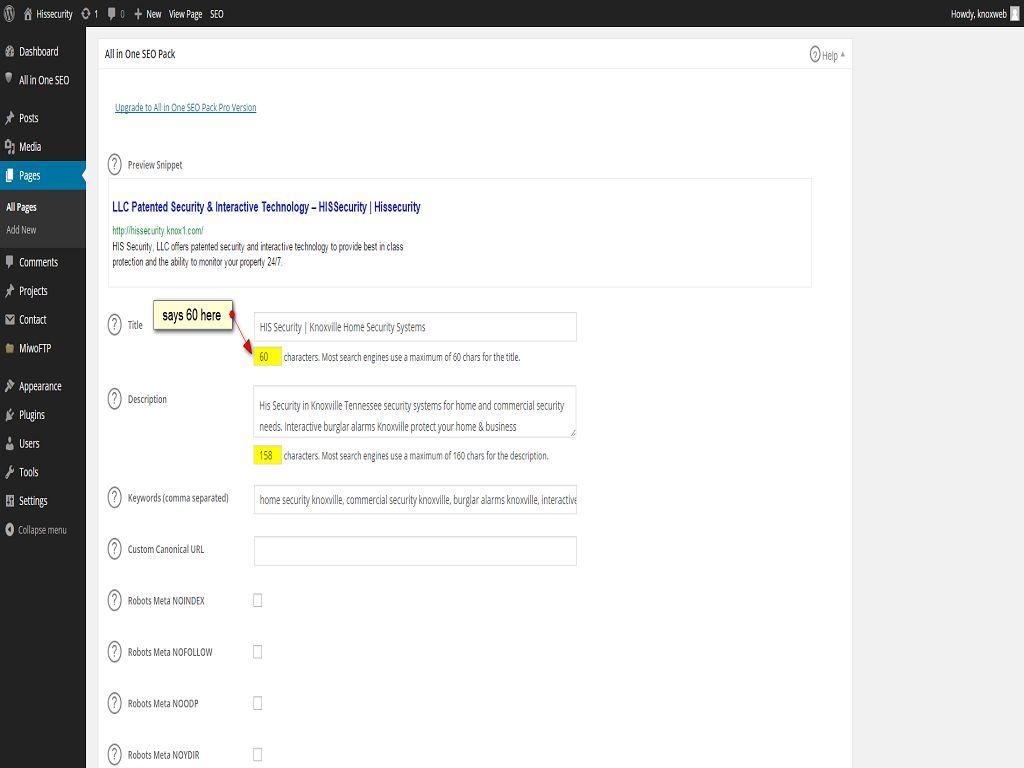Click Upgrade to All in One SEO Pack Pro Version
This screenshot has width=1024, height=768.
(x=185, y=108)
